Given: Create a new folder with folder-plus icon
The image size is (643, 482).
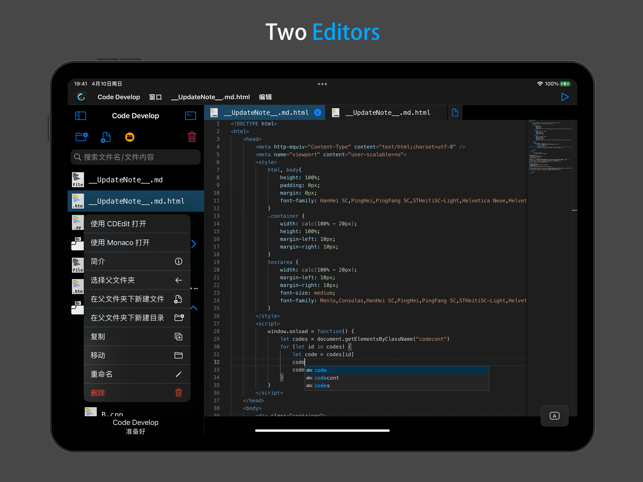Looking at the screenshot, I should tap(81, 137).
